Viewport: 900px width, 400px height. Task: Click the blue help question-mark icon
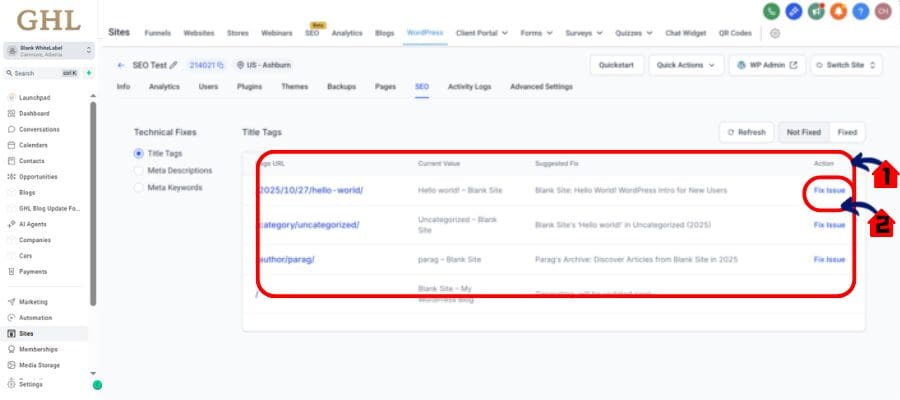tap(861, 11)
